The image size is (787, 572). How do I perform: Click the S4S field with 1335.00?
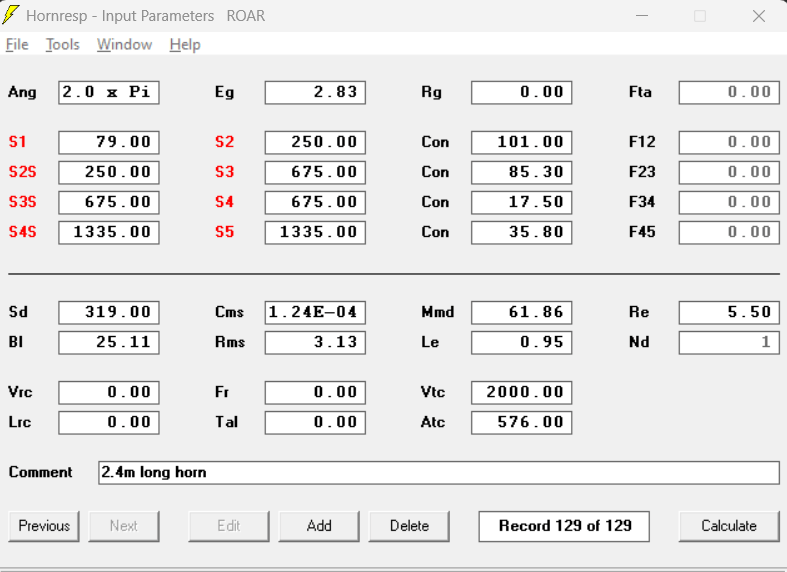click(x=109, y=233)
